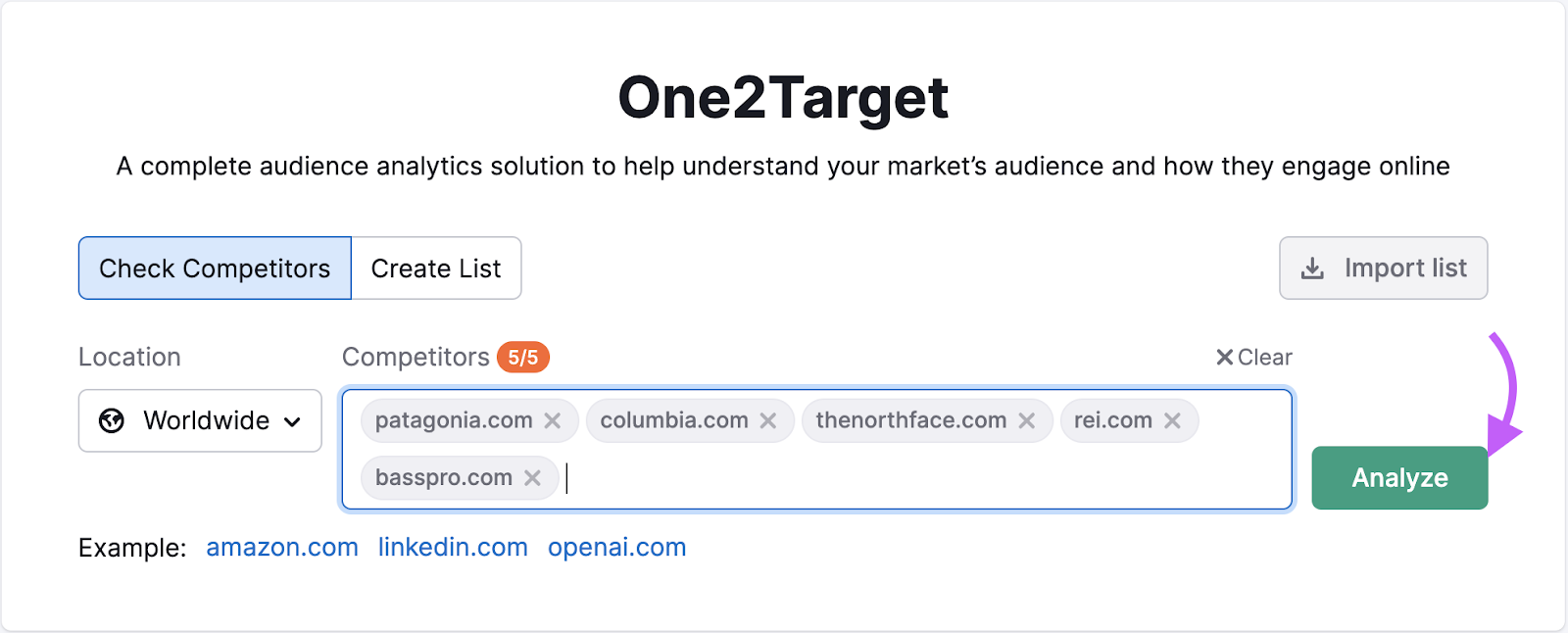The image size is (1568, 633).
Task: Click the X icon next to Clear
Action: pos(1223,357)
